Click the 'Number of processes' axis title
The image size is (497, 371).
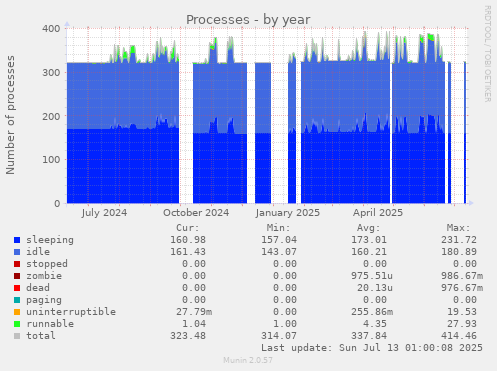point(10,115)
